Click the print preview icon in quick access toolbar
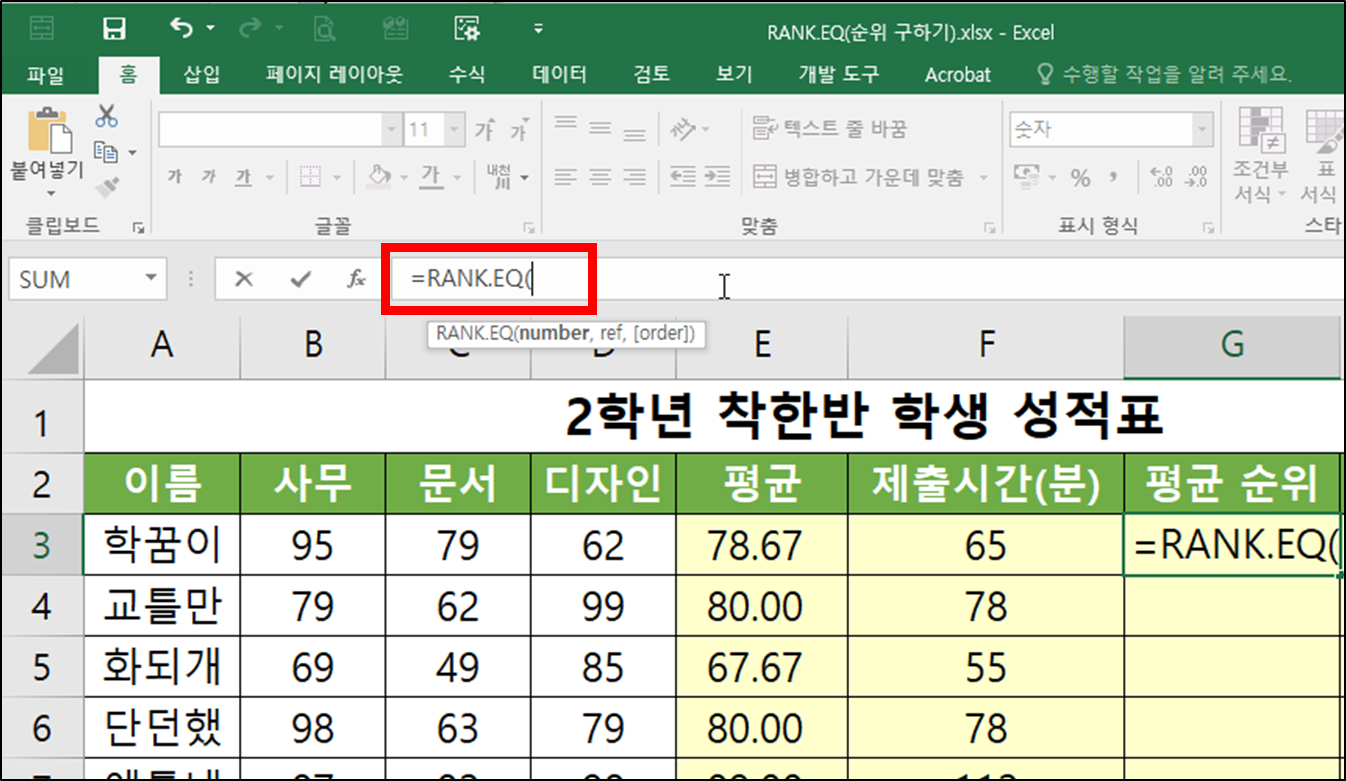The height and width of the screenshot is (781, 1346). click(323, 29)
